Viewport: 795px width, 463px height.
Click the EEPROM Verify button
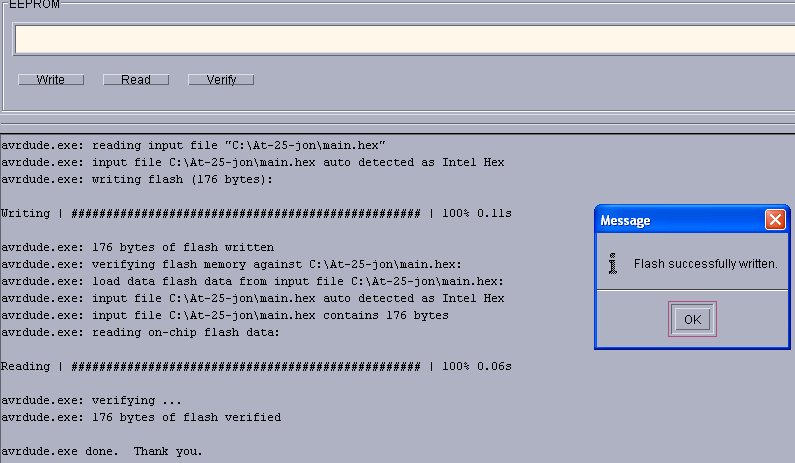pos(221,80)
